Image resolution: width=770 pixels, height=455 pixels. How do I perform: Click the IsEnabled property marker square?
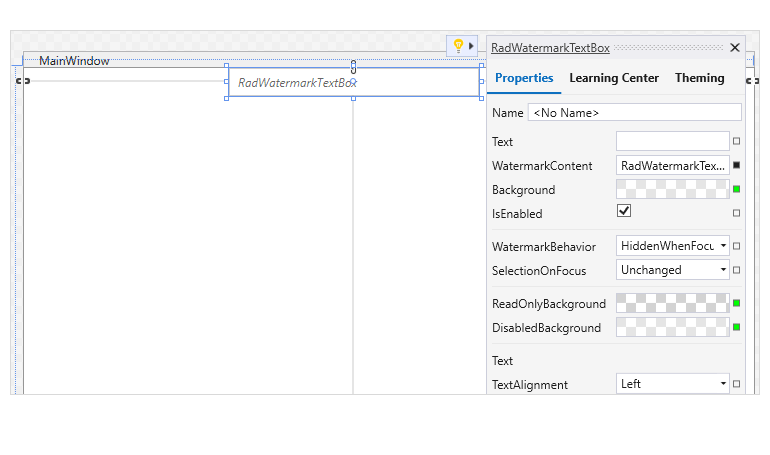pyautogui.click(x=736, y=213)
